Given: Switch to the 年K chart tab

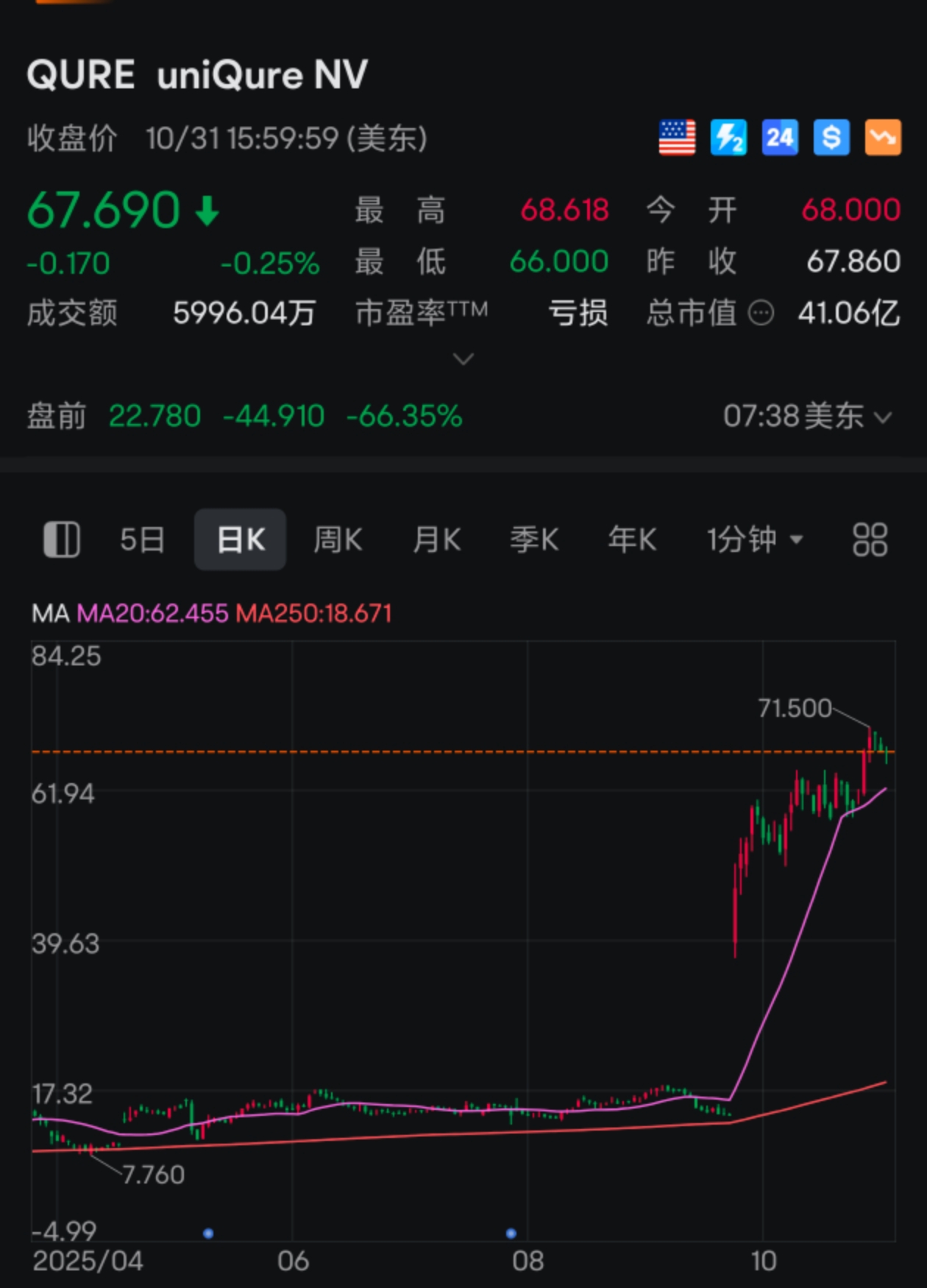Looking at the screenshot, I should pyautogui.click(x=632, y=539).
